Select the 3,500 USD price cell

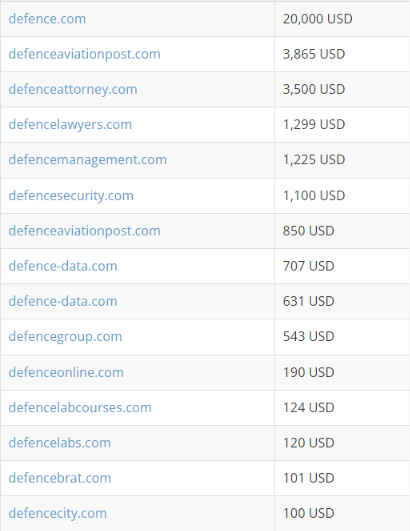click(x=342, y=89)
